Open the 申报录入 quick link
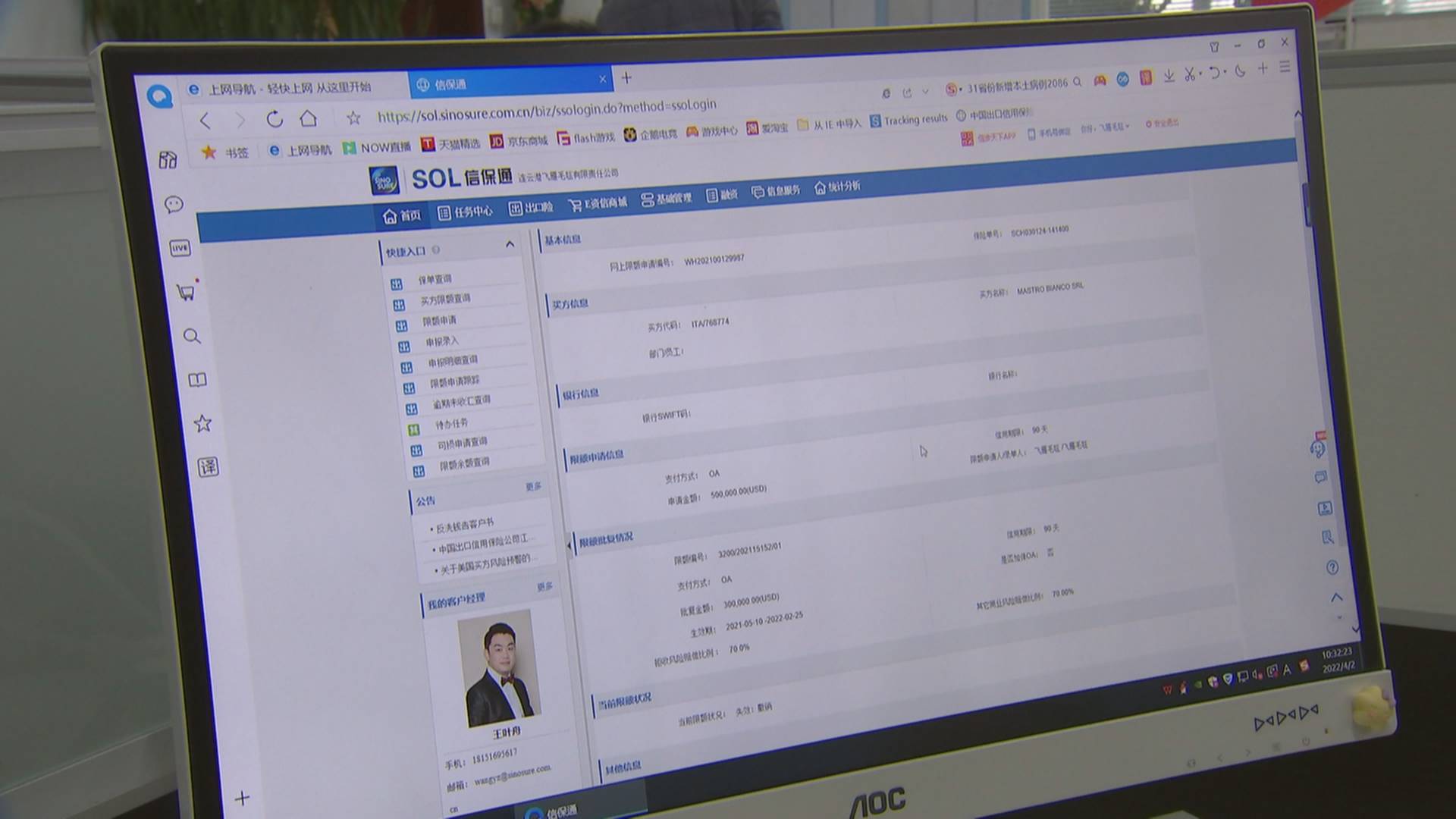 coord(441,342)
